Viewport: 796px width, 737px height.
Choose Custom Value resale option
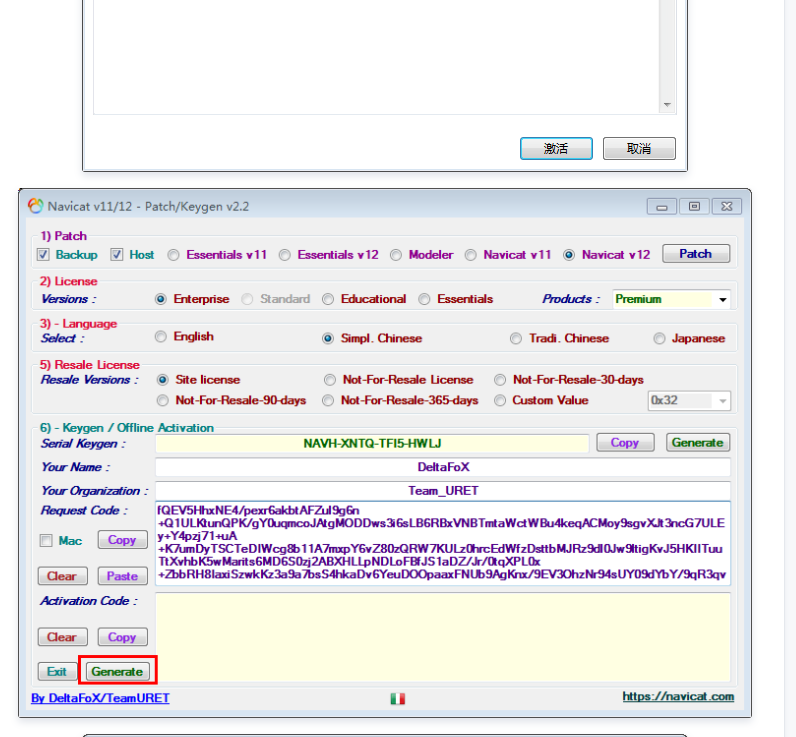point(500,400)
